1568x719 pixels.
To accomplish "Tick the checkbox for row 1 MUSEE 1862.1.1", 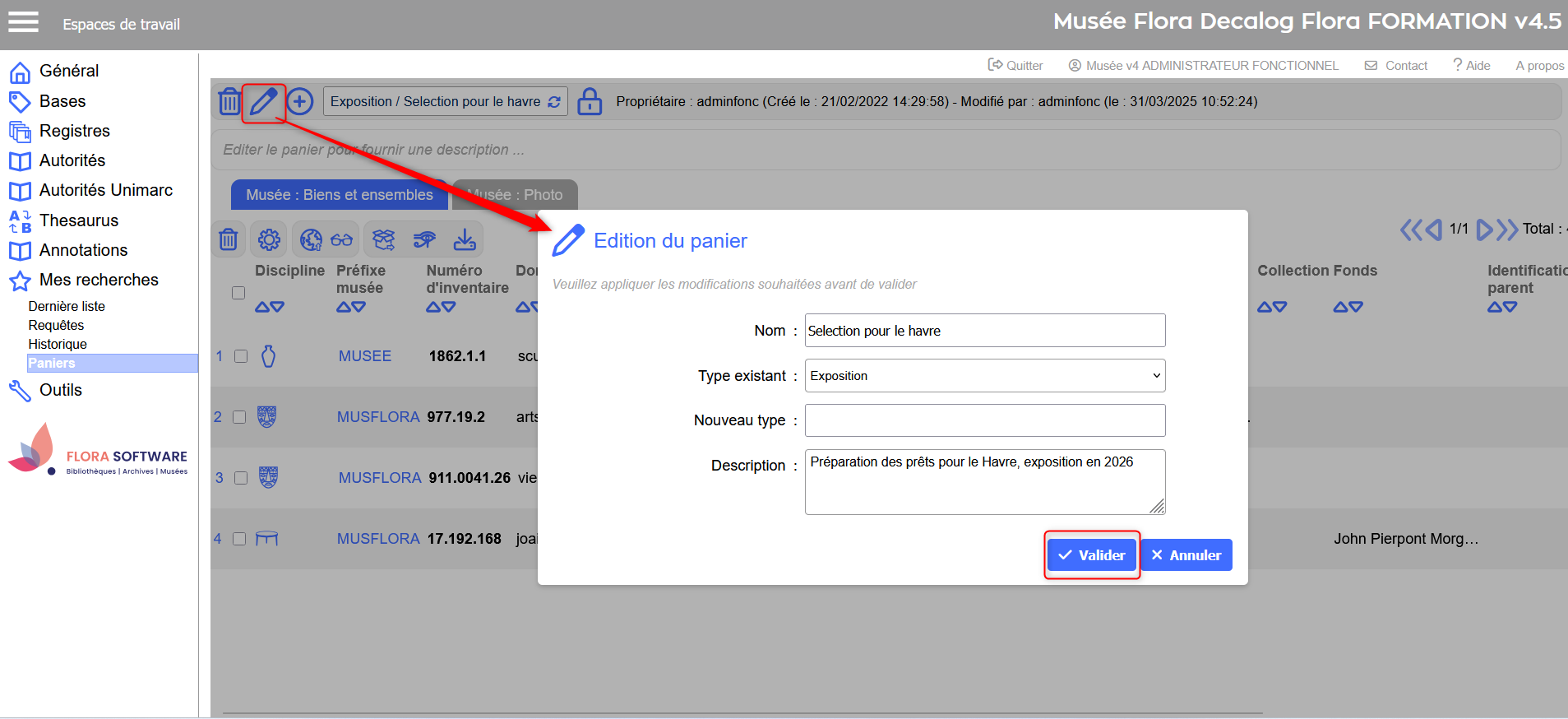I will 241,356.
